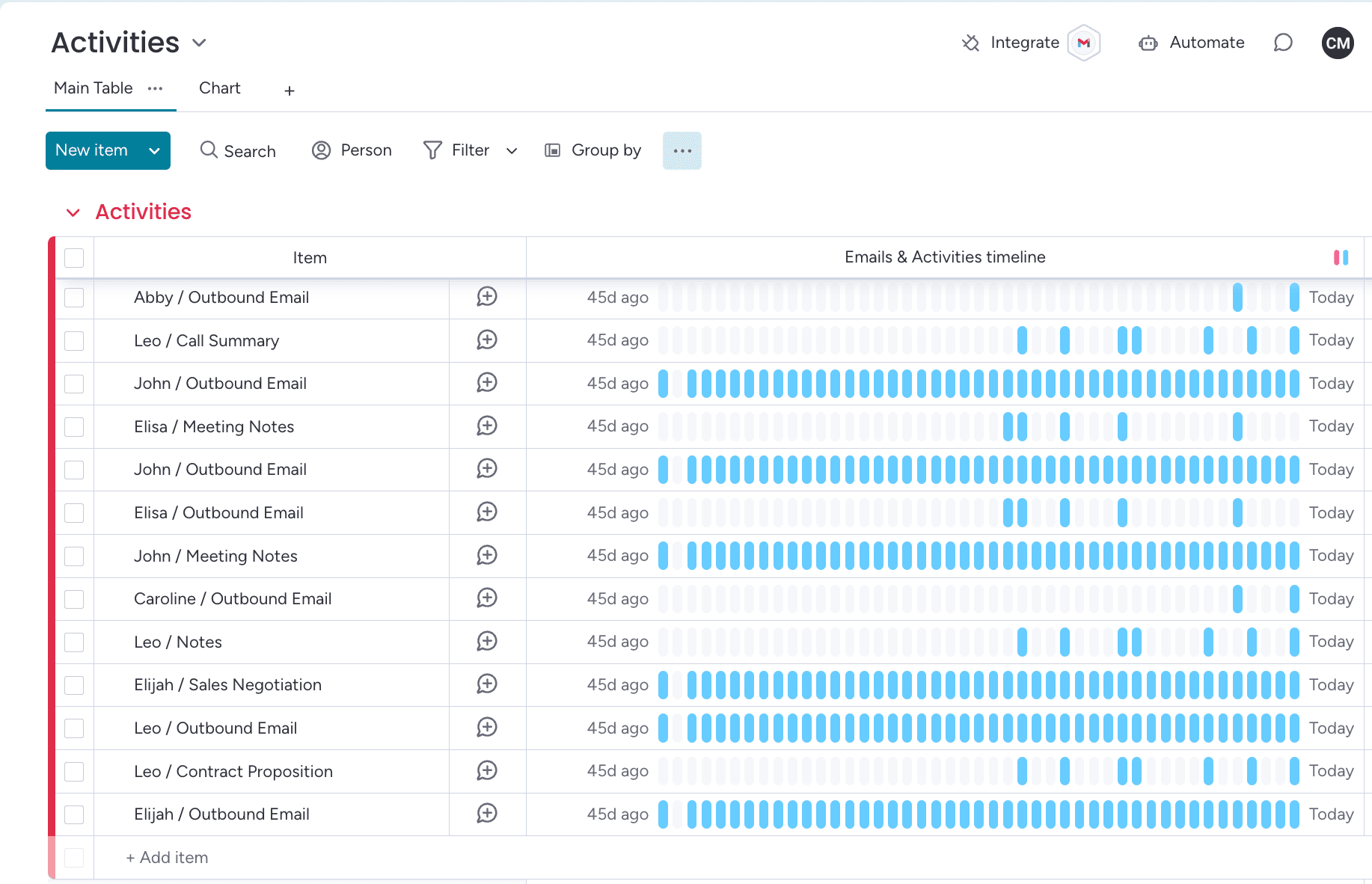
Task: Click the Group by icon
Action: pos(553,150)
